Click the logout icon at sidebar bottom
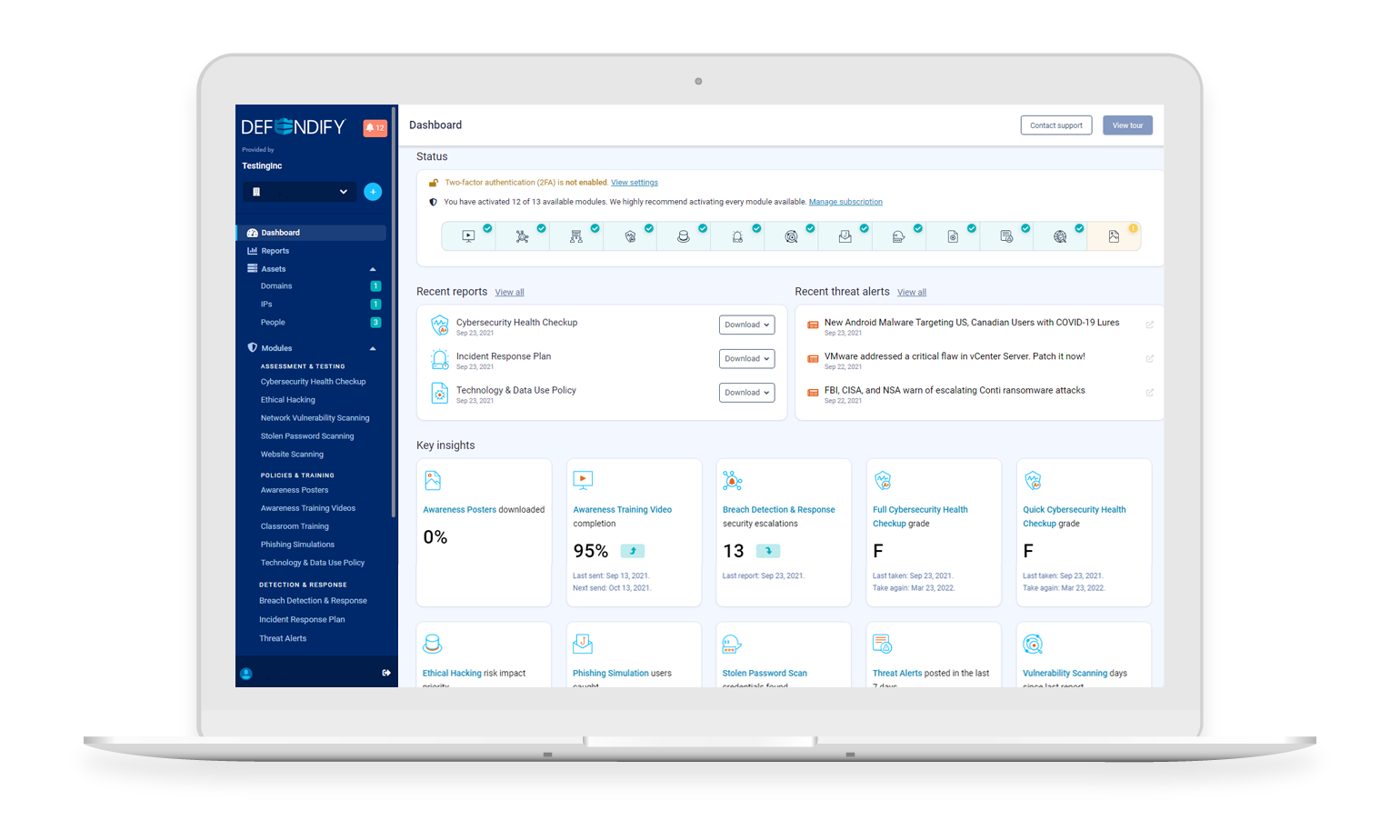1400x840 pixels. click(x=386, y=673)
